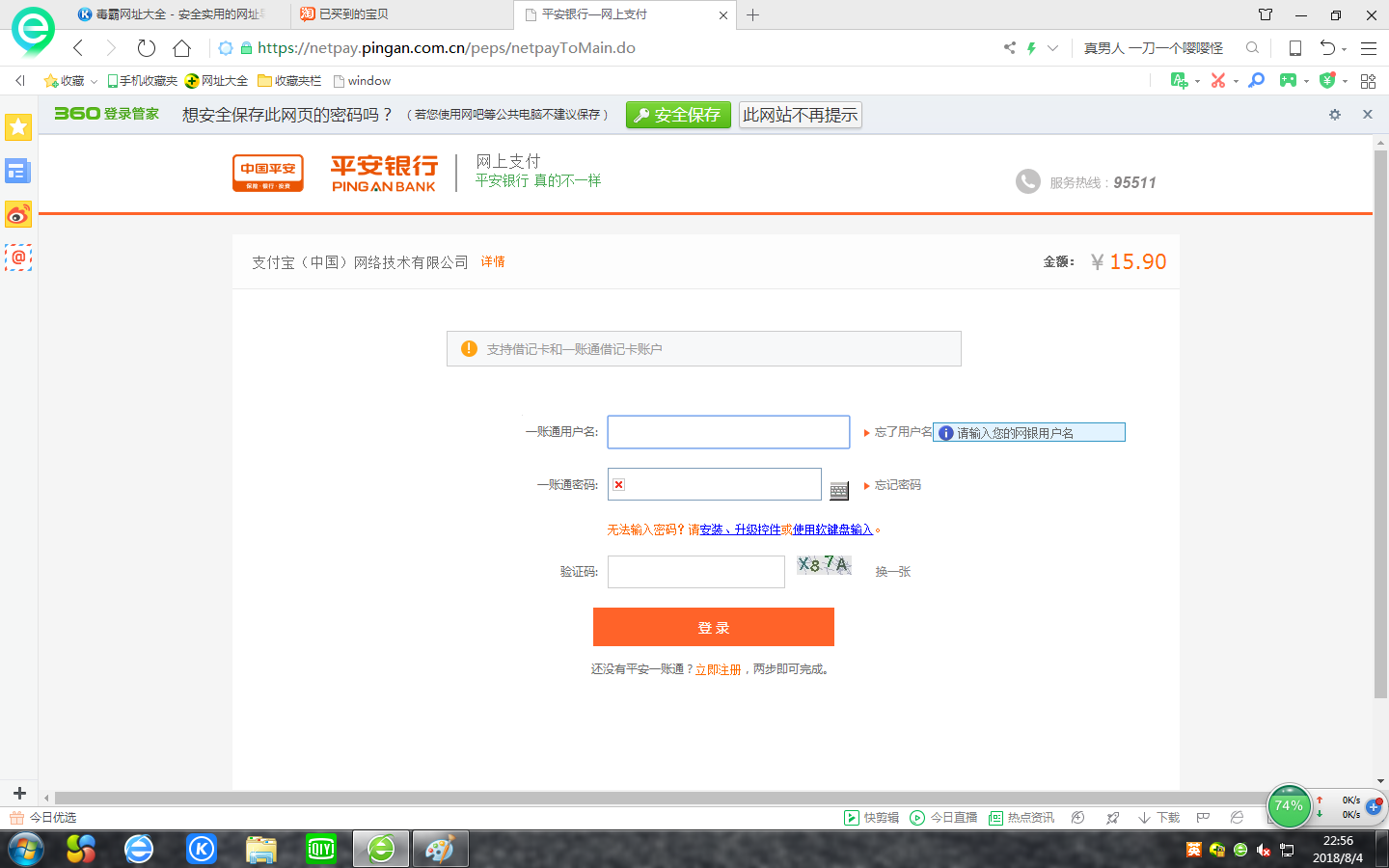
Task: Click the browser forward arrow
Action: click(110, 48)
